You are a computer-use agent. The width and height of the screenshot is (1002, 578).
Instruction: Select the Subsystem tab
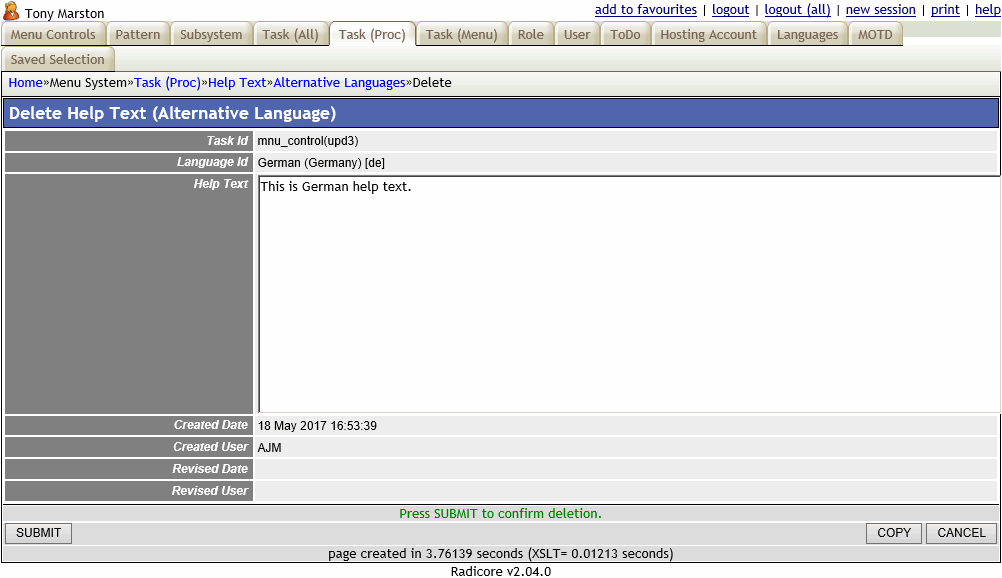point(211,34)
